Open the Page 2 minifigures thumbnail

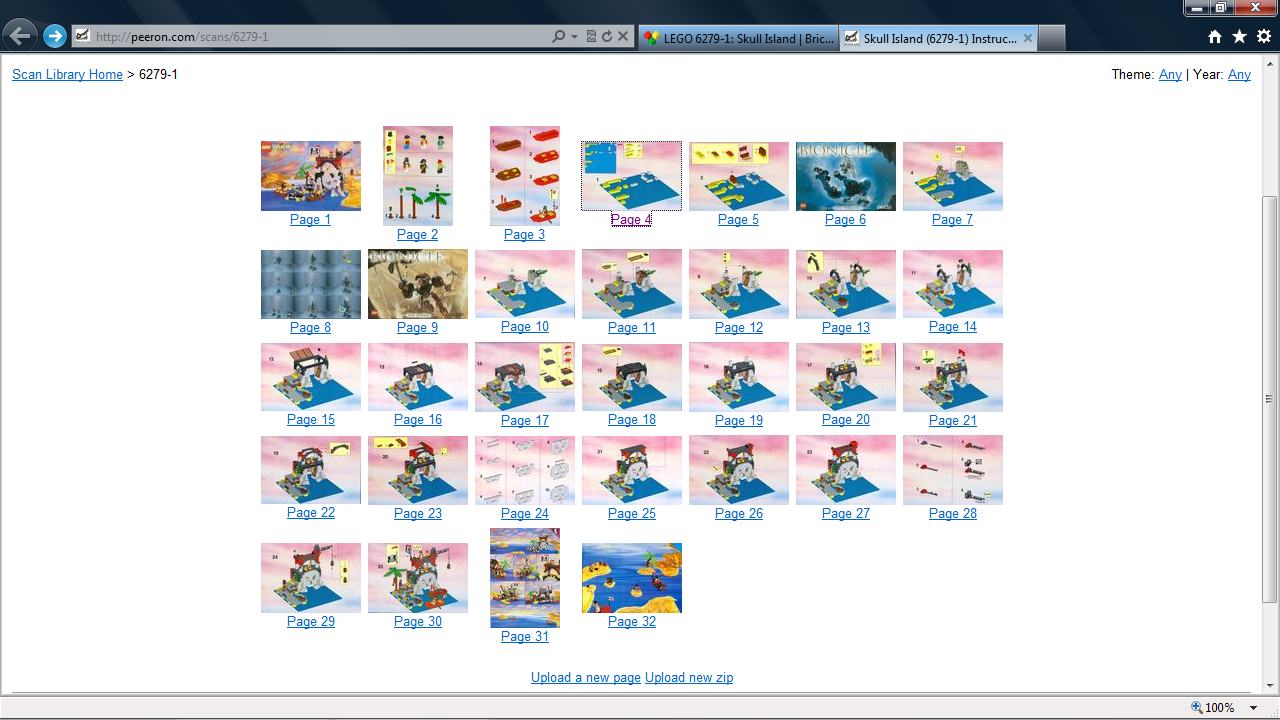point(418,176)
